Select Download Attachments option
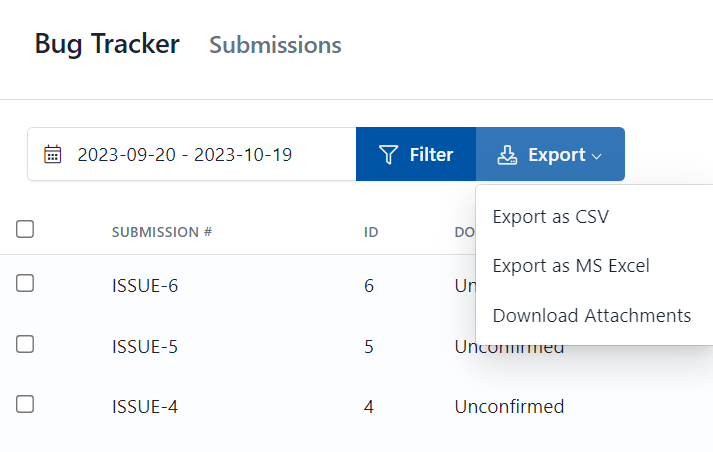The height and width of the screenshot is (452, 713). point(591,316)
